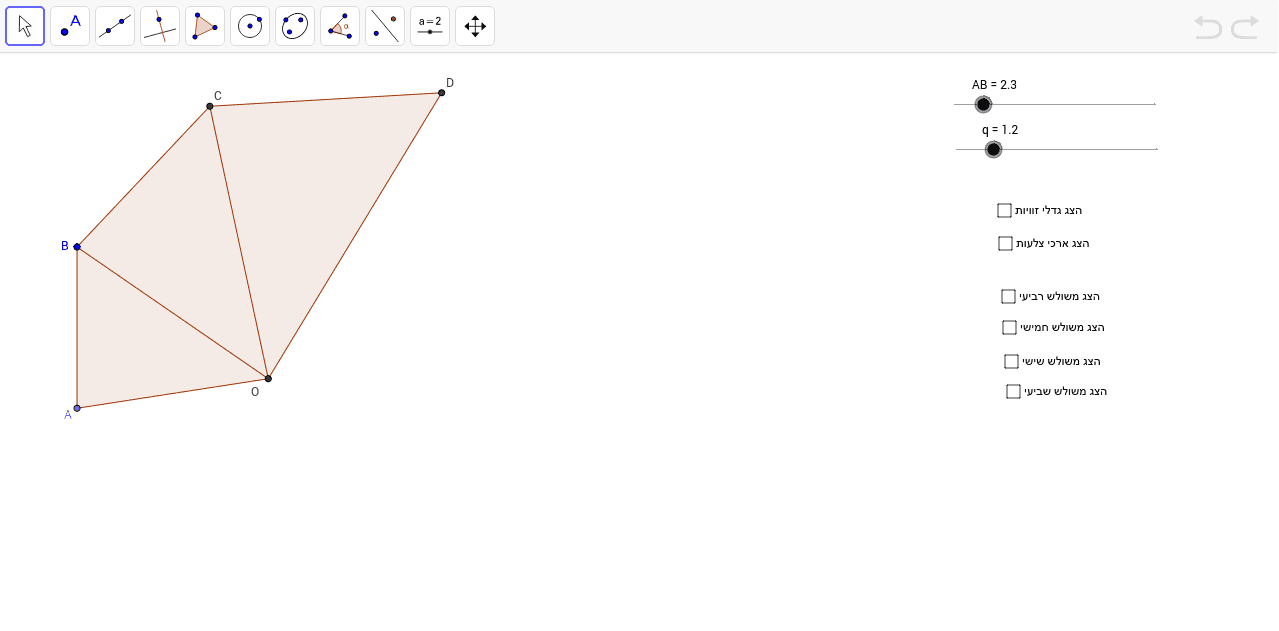1279x631 pixels.
Task: Enable the הצג משולש חמישי checkbox
Action: click(1009, 327)
